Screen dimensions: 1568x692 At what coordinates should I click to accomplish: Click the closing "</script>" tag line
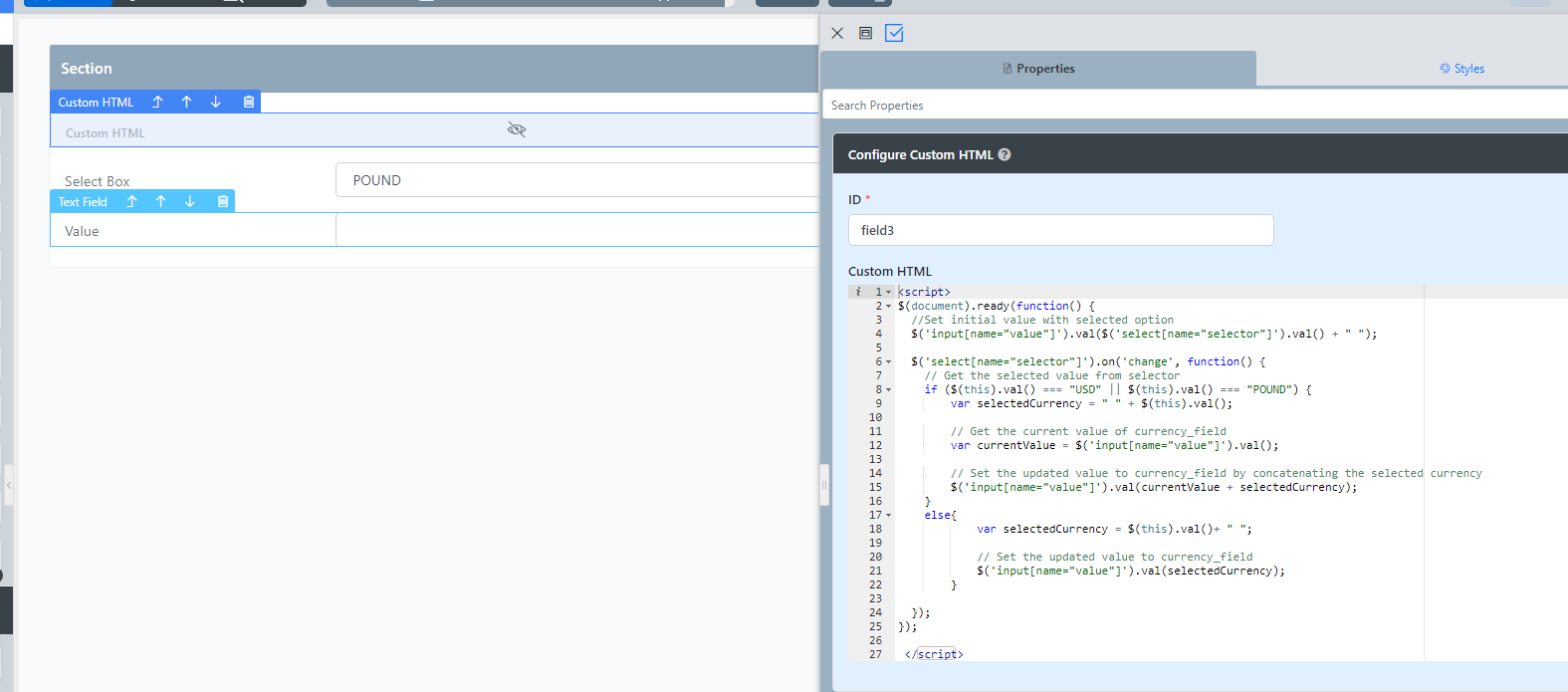tap(934, 654)
